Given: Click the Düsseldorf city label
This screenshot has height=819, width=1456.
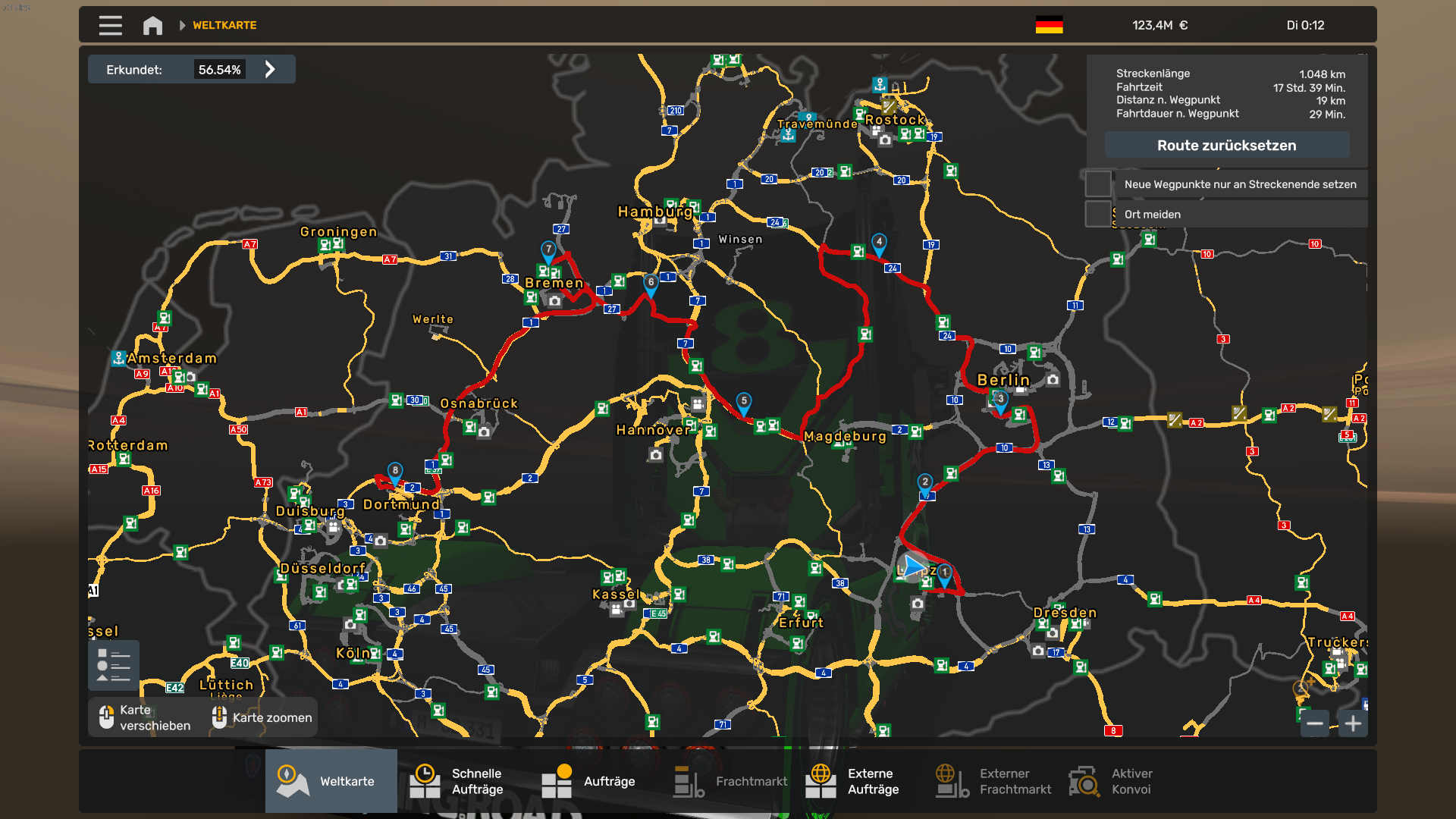Looking at the screenshot, I should click(x=323, y=568).
